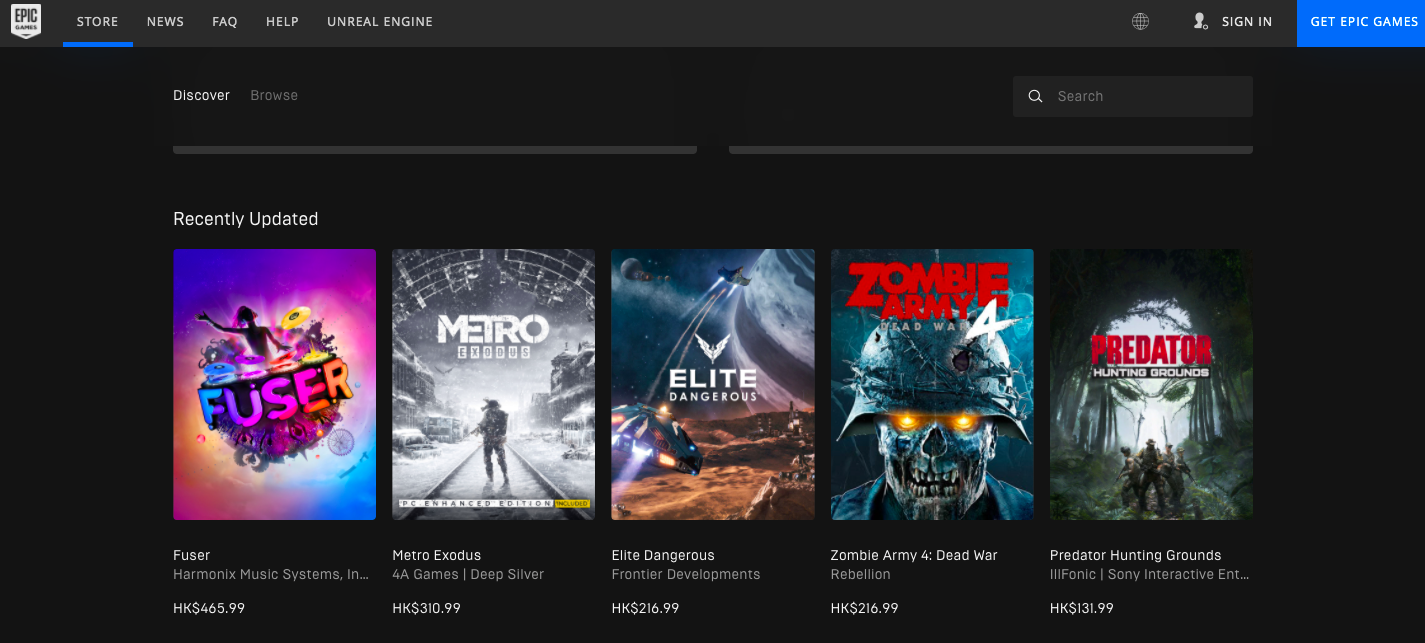Open the Fuser game cover
Viewport: 1425px width, 643px height.
click(274, 384)
